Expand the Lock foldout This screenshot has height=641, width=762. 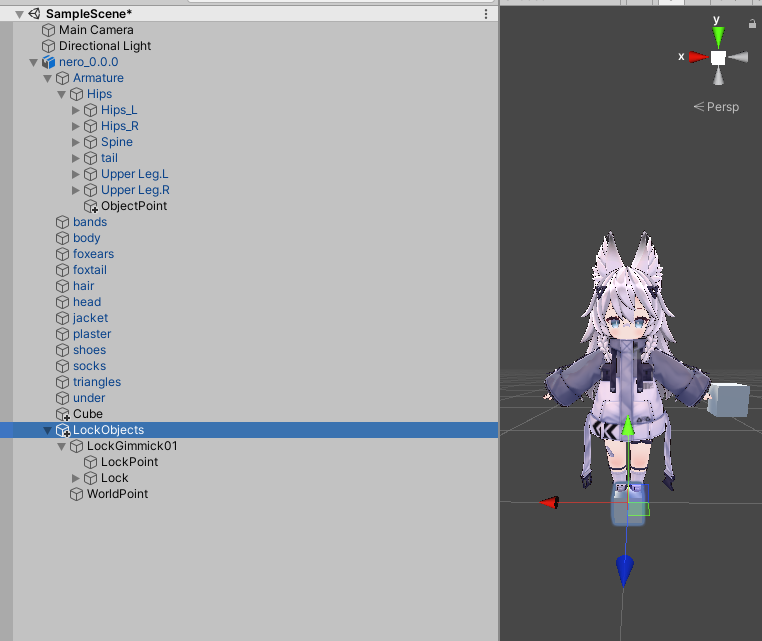76,479
